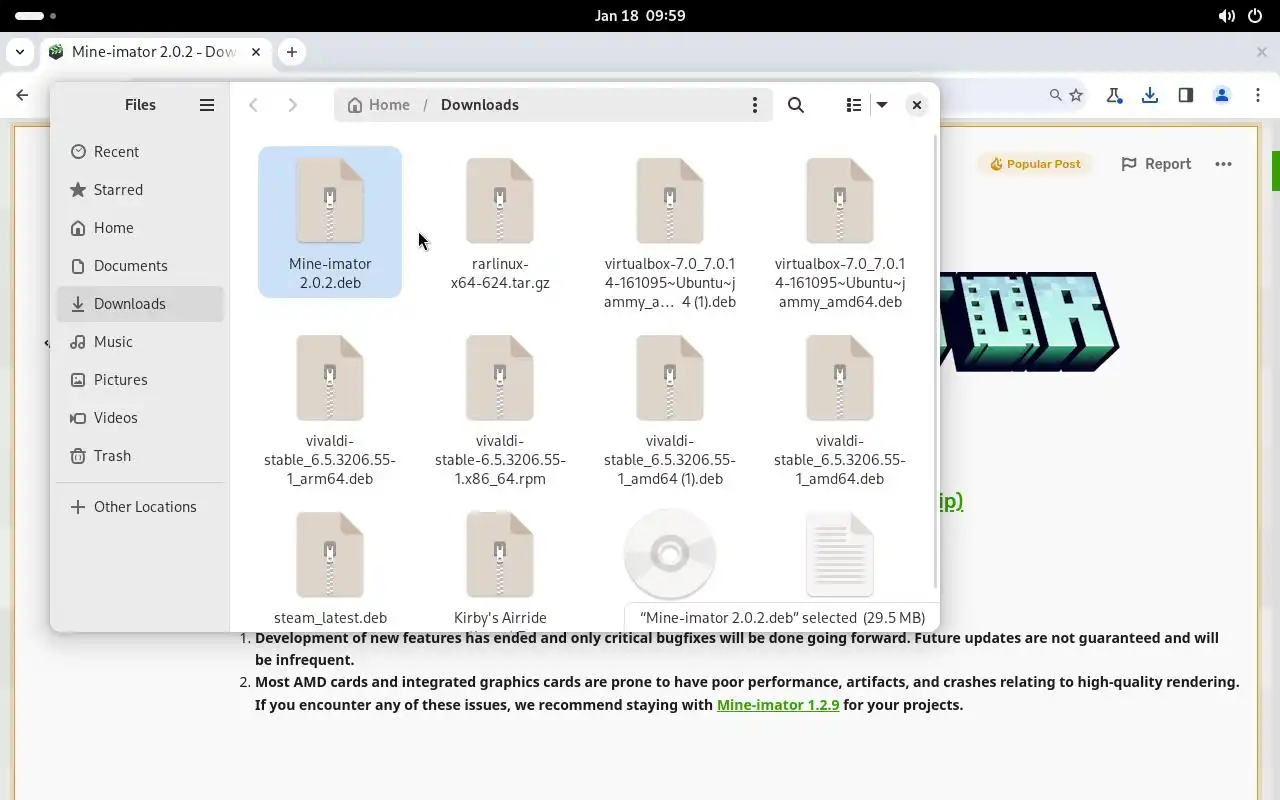Select vivaldi-stable arm64.deb file
The width and height of the screenshot is (1280, 800).
[330, 409]
